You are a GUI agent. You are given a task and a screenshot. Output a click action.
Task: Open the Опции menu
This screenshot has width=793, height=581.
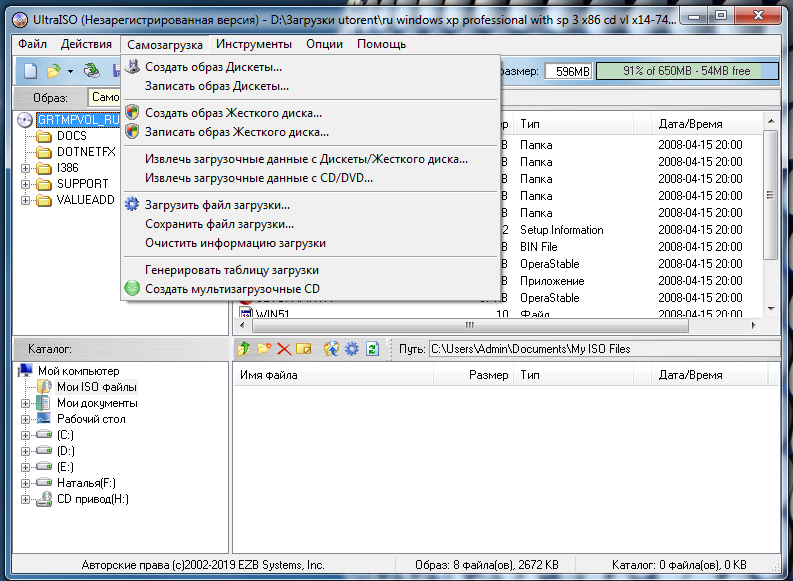tap(324, 44)
